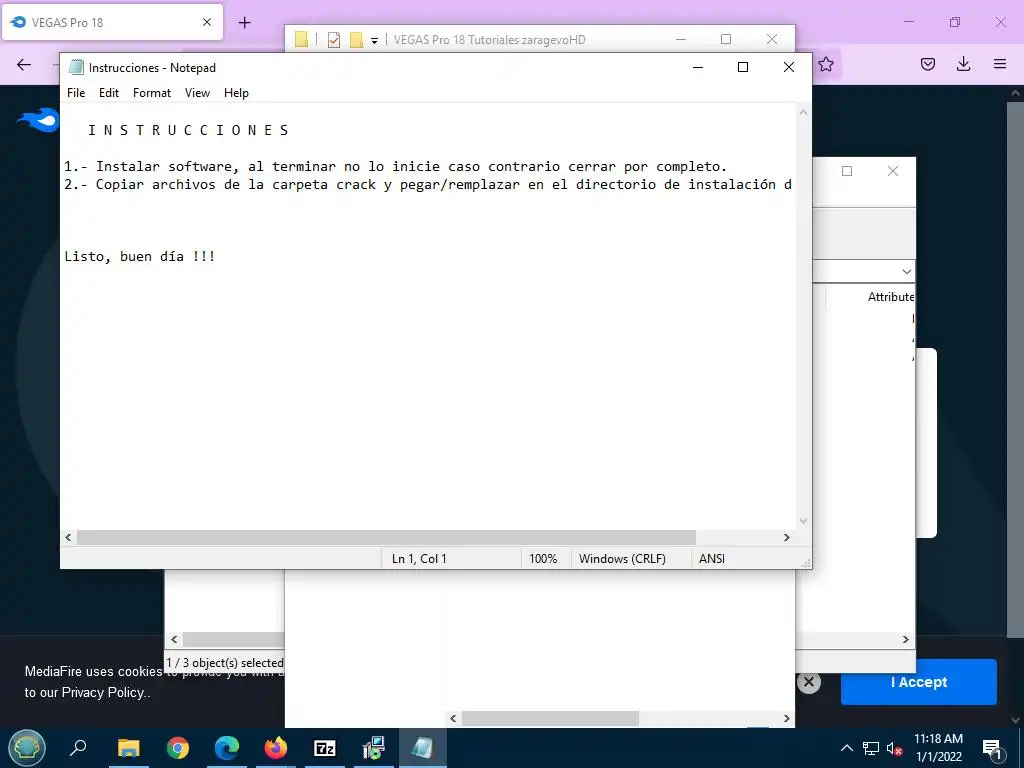Viewport: 1024px width, 768px height.
Task: Click Explorer window scroll right arrow
Action: pos(787,718)
